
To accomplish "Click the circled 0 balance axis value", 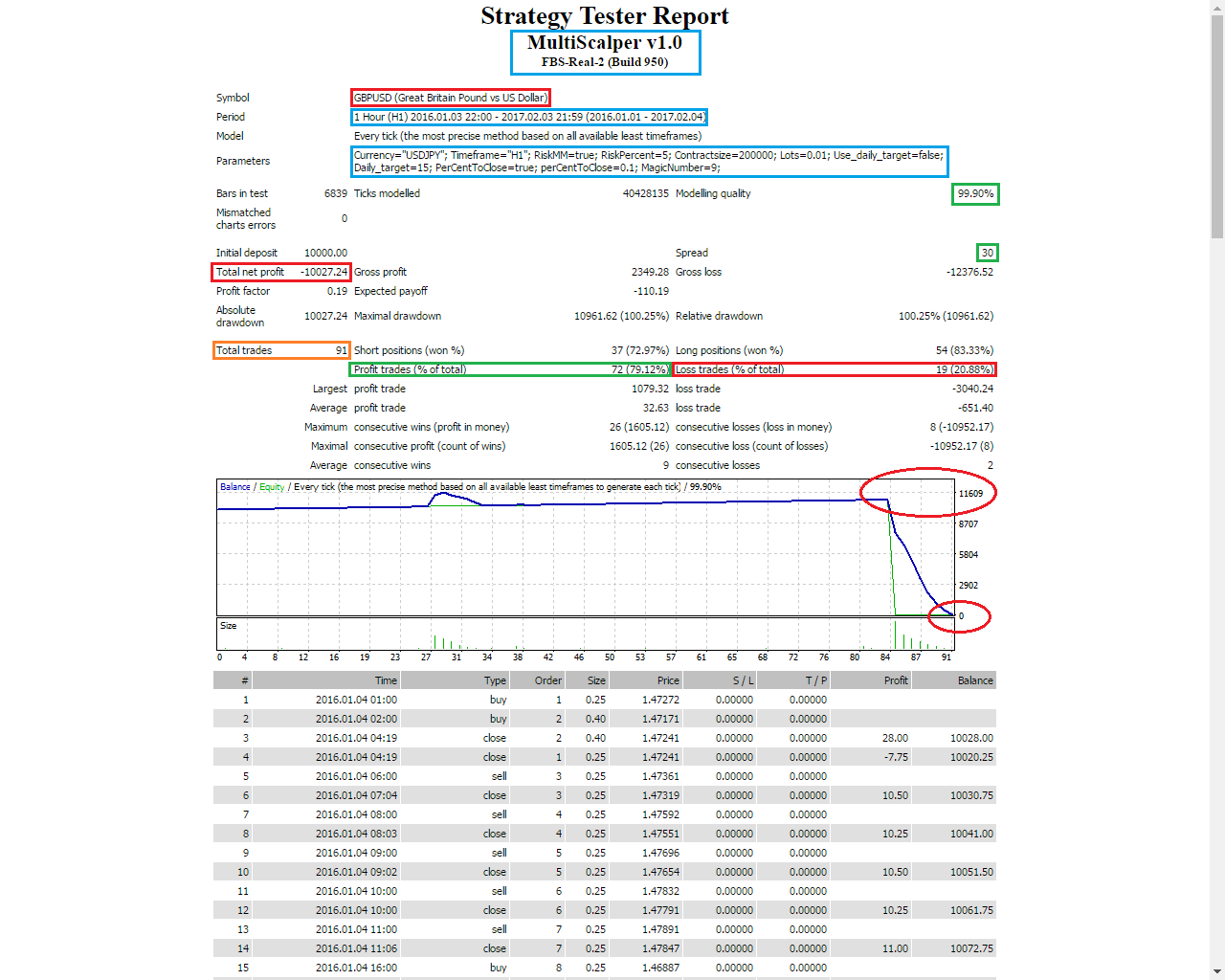I will 961,616.
